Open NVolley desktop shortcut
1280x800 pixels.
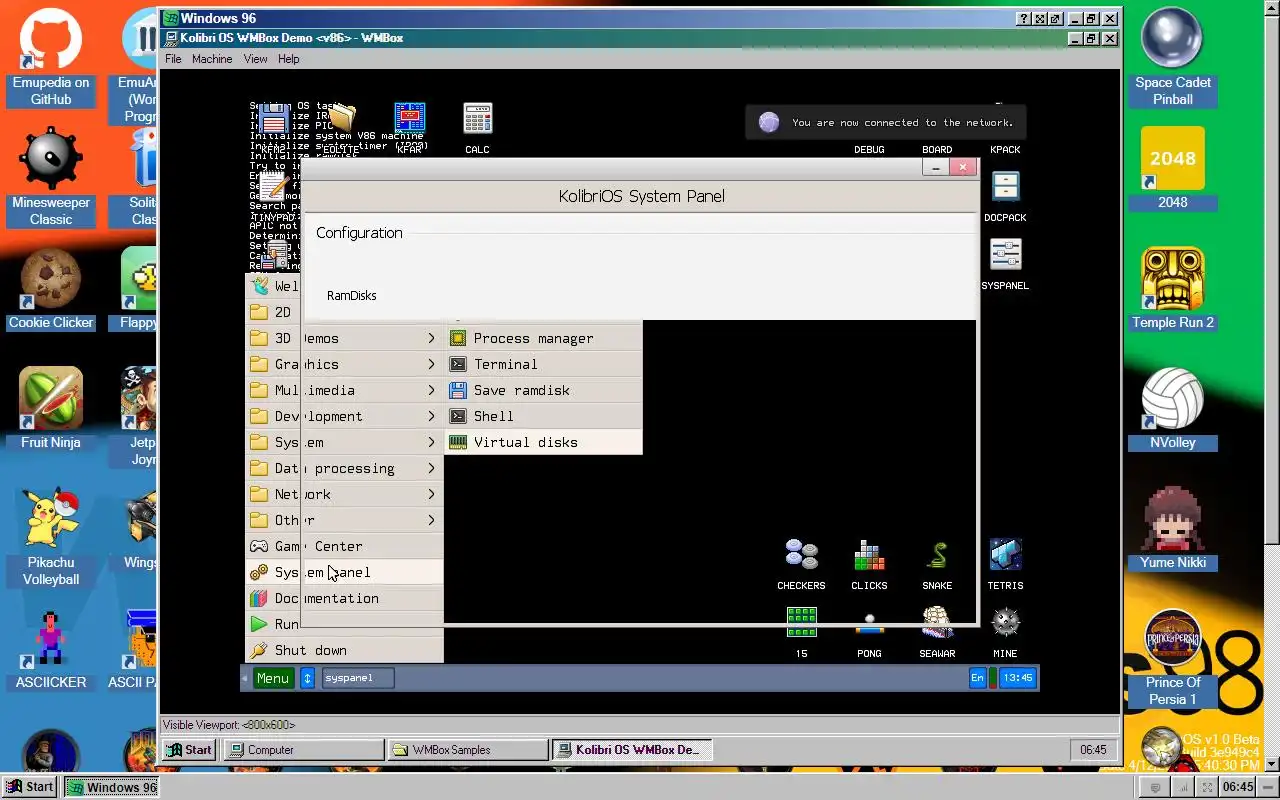(x=1172, y=410)
